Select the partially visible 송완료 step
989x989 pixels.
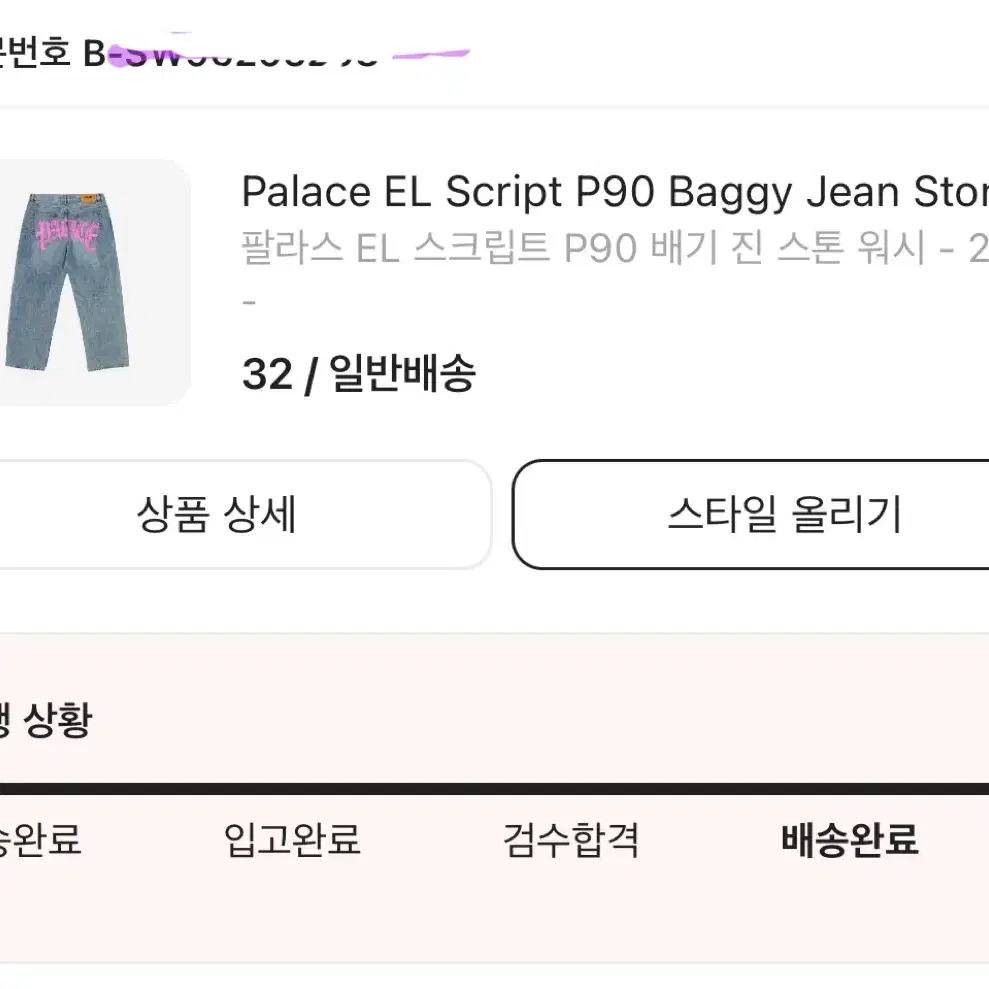point(40,840)
